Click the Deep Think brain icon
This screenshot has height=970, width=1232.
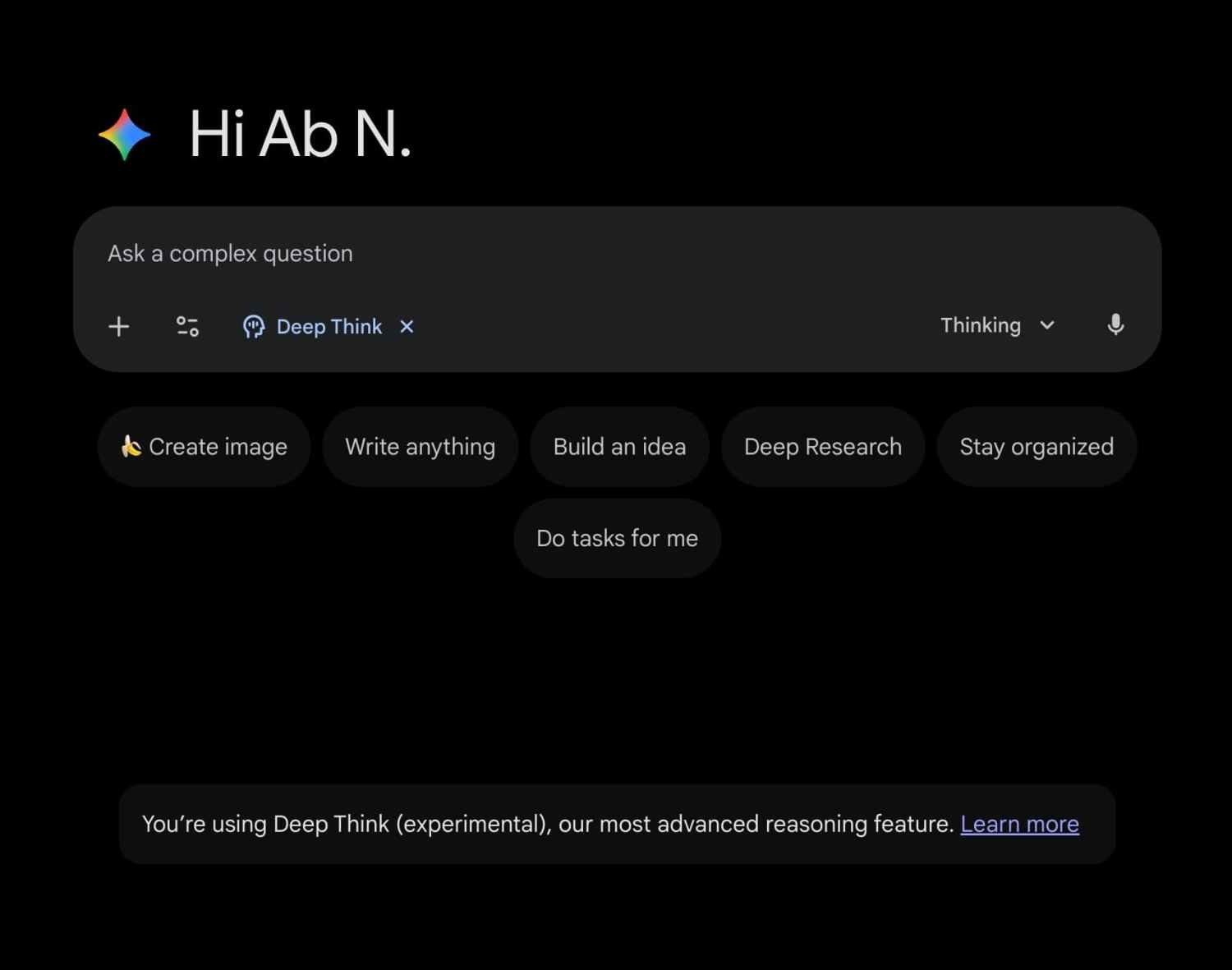(x=254, y=327)
